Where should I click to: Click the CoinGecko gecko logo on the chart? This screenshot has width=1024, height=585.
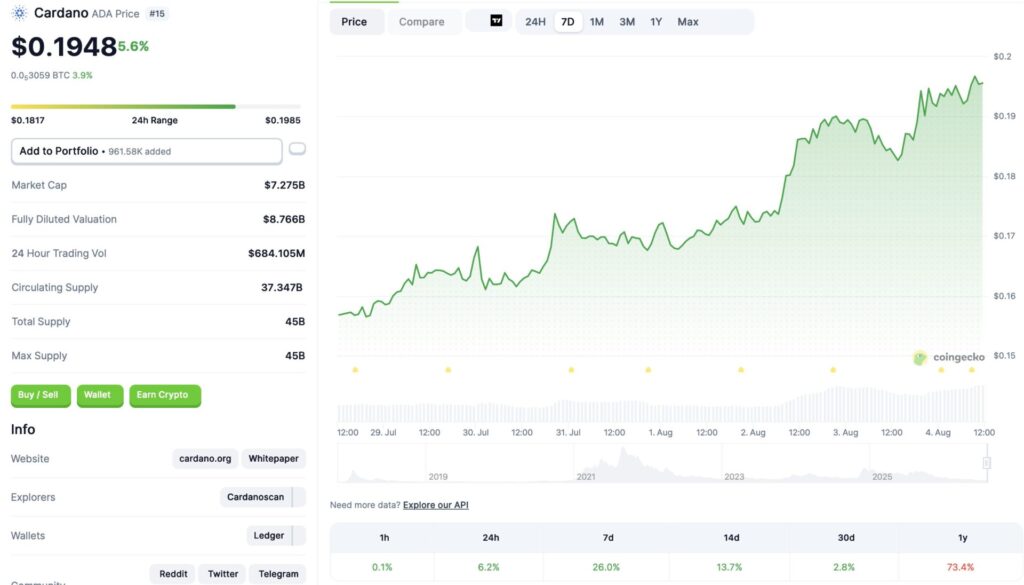[920, 357]
